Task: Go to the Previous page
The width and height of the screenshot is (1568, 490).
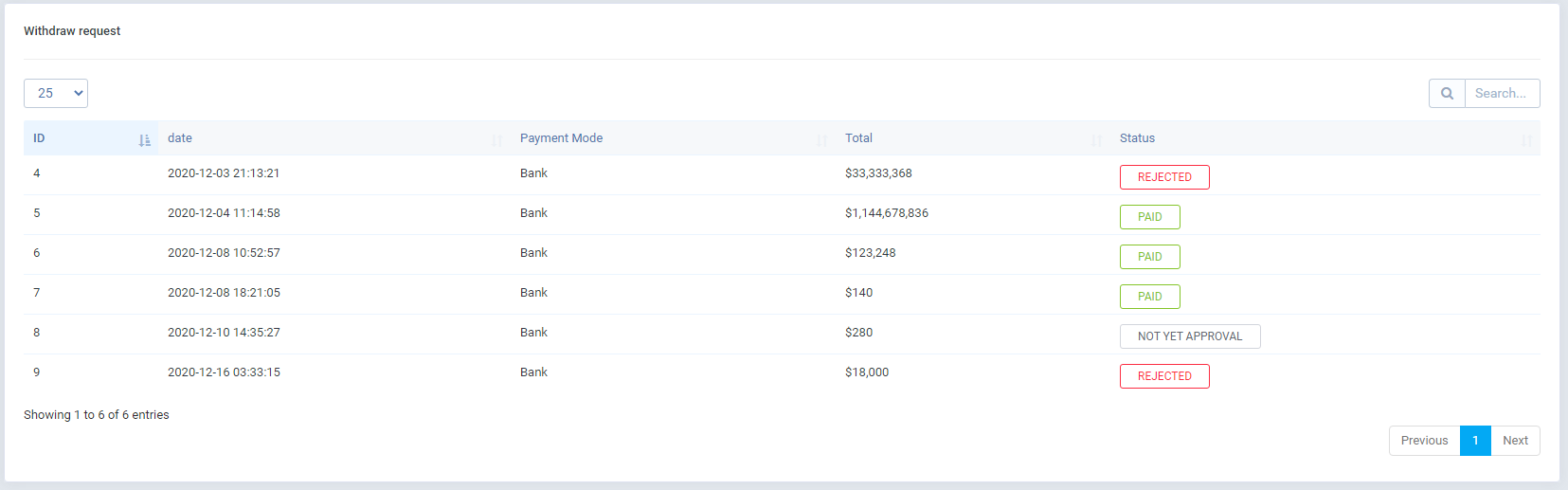Action: point(1424,441)
